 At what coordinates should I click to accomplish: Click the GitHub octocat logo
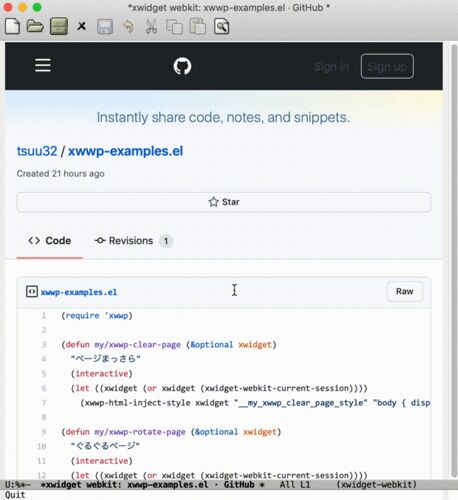182,66
